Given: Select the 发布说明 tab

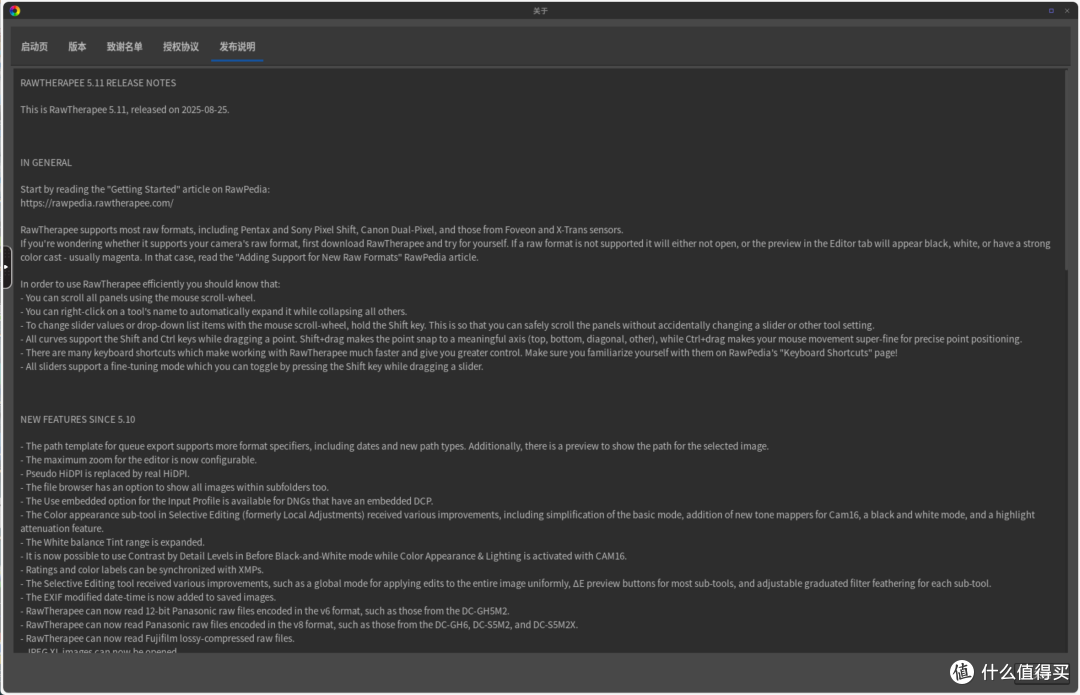Looking at the screenshot, I should 237,47.
